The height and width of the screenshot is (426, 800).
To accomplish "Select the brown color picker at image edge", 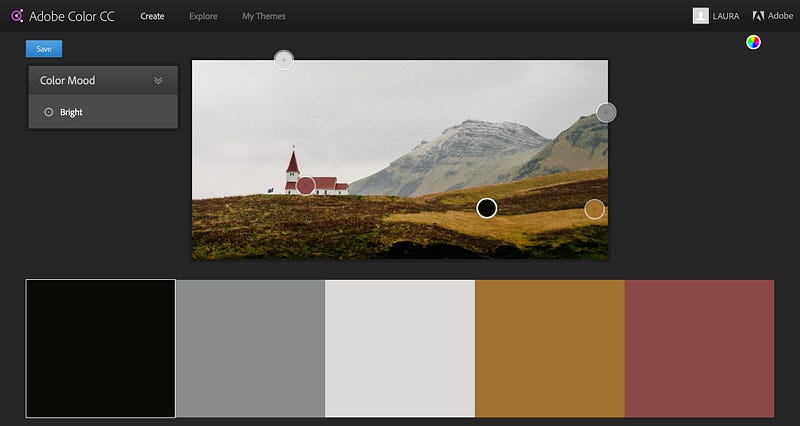I will (594, 209).
